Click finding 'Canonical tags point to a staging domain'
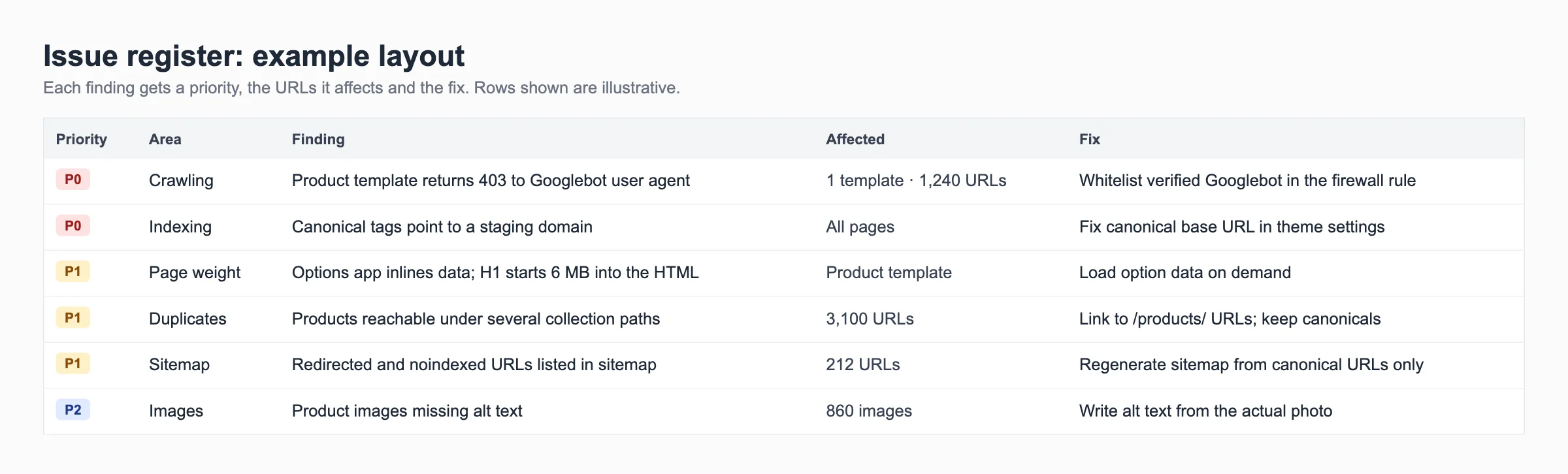The image size is (1568, 474). tap(442, 227)
